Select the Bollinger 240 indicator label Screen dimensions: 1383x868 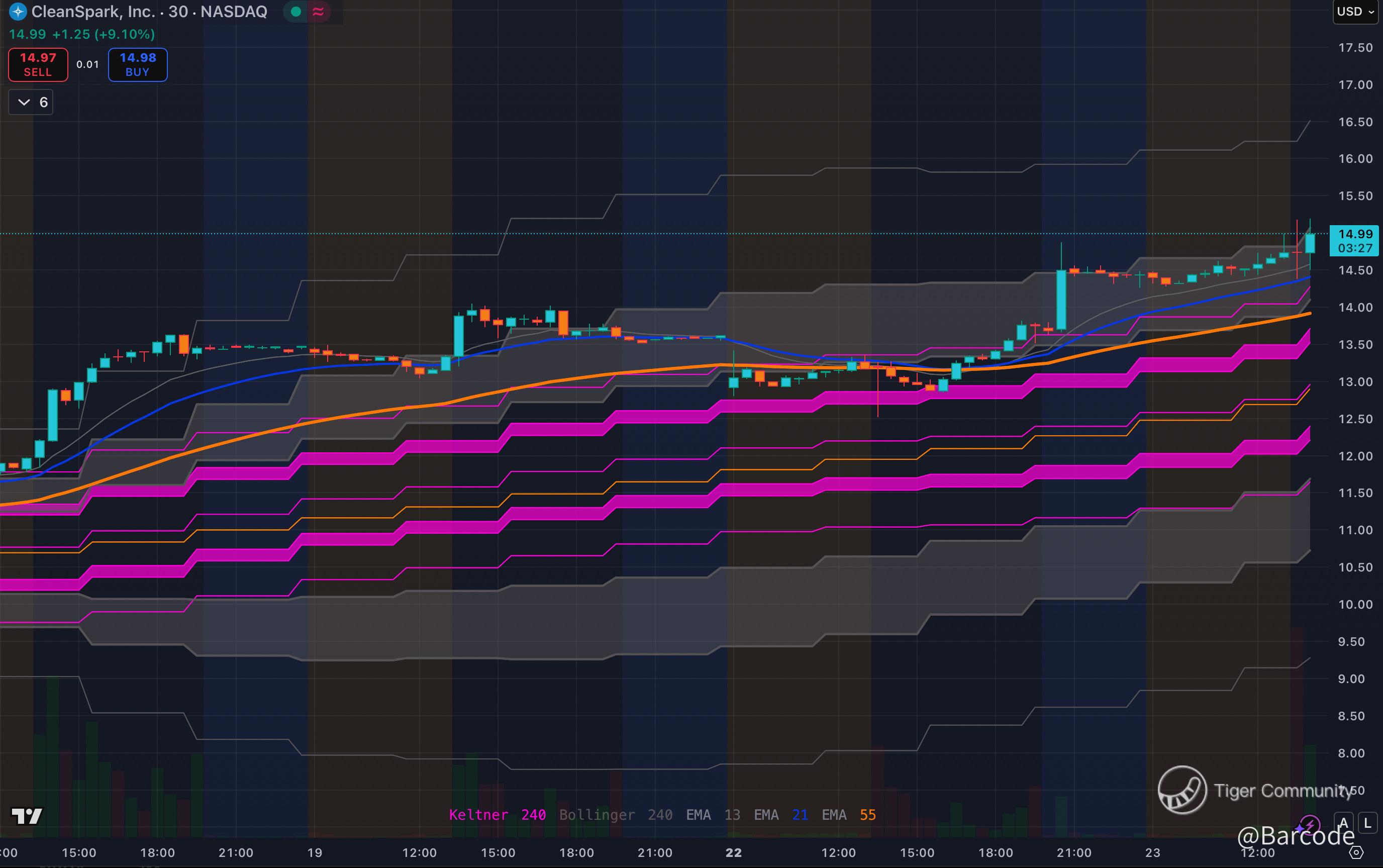(615, 815)
